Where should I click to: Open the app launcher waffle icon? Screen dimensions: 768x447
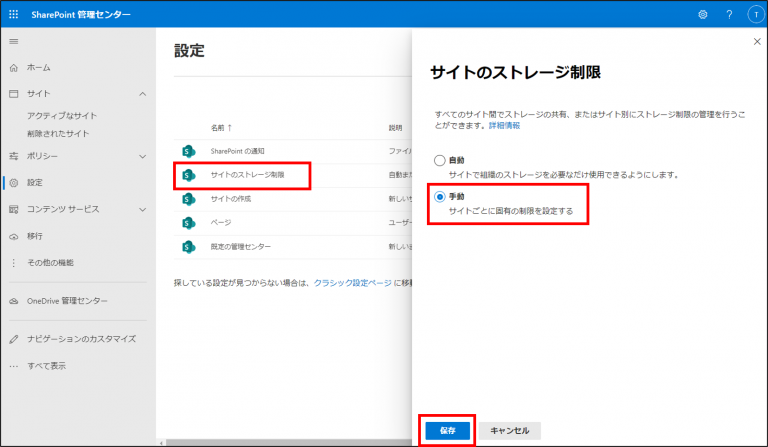click(x=14, y=14)
